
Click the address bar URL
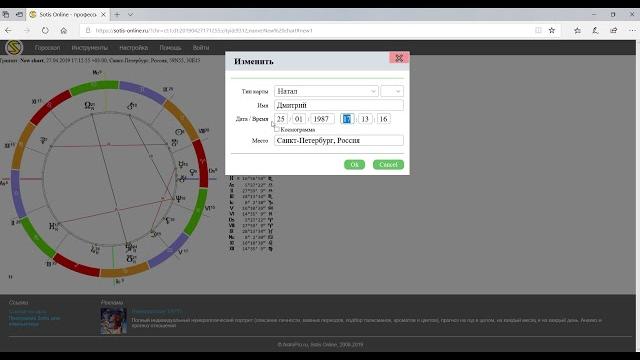204,31
